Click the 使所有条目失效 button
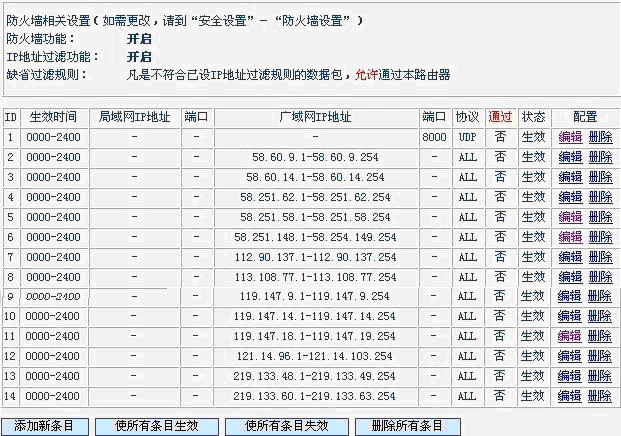The height and width of the screenshot is (436, 621). pos(288,426)
